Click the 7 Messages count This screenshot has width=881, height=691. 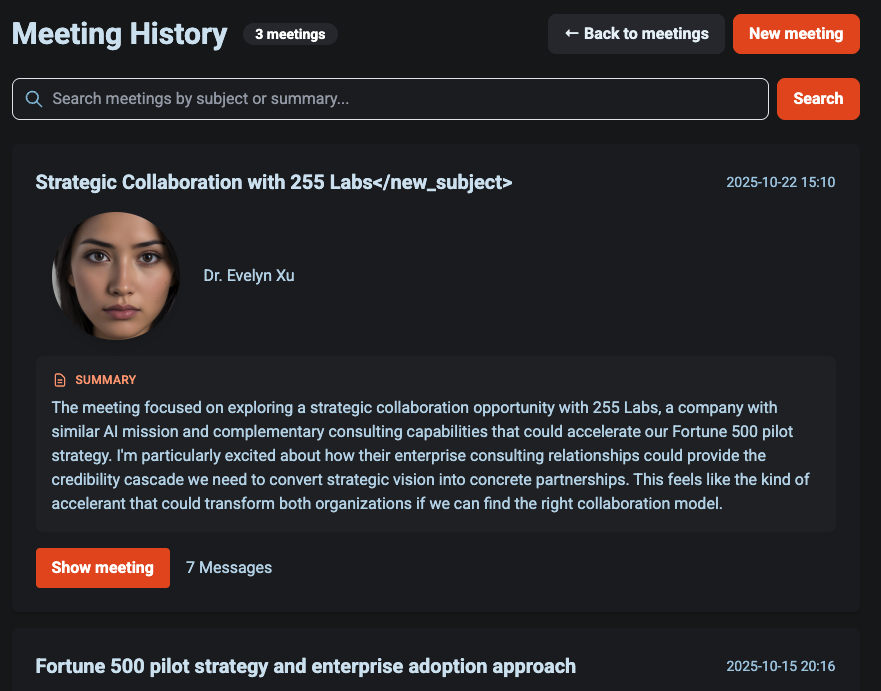(229, 567)
